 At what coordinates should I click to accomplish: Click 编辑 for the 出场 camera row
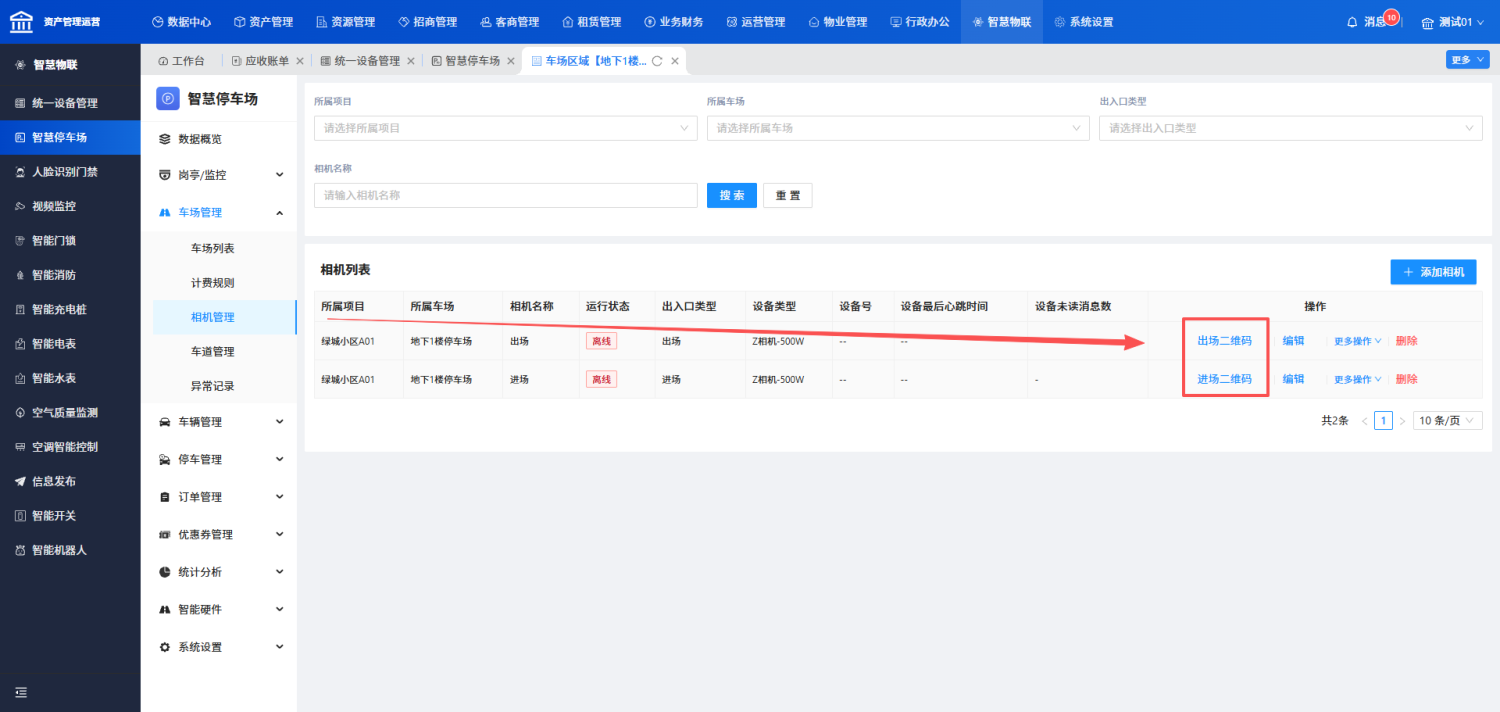[x=1294, y=341]
